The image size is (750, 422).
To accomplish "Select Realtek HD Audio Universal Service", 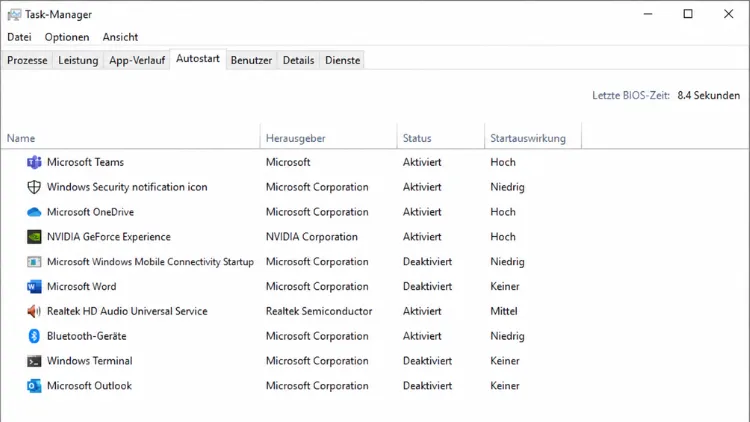I will click(x=127, y=311).
